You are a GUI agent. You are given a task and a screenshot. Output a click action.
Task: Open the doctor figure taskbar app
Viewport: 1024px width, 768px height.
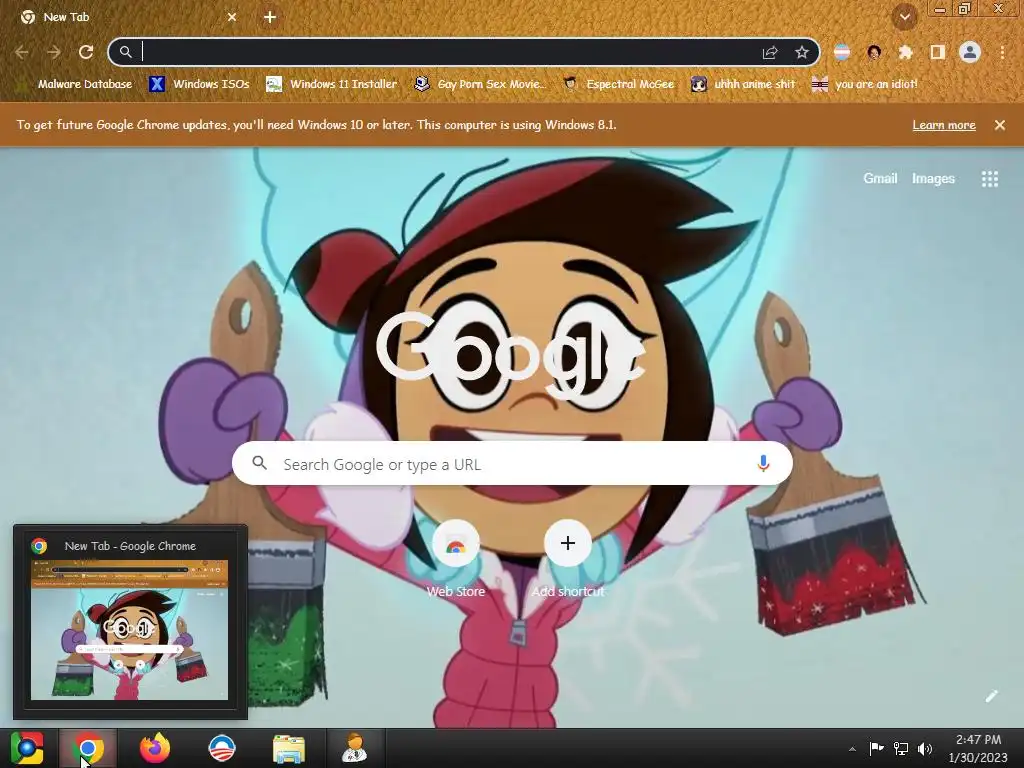[x=355, y=748]
